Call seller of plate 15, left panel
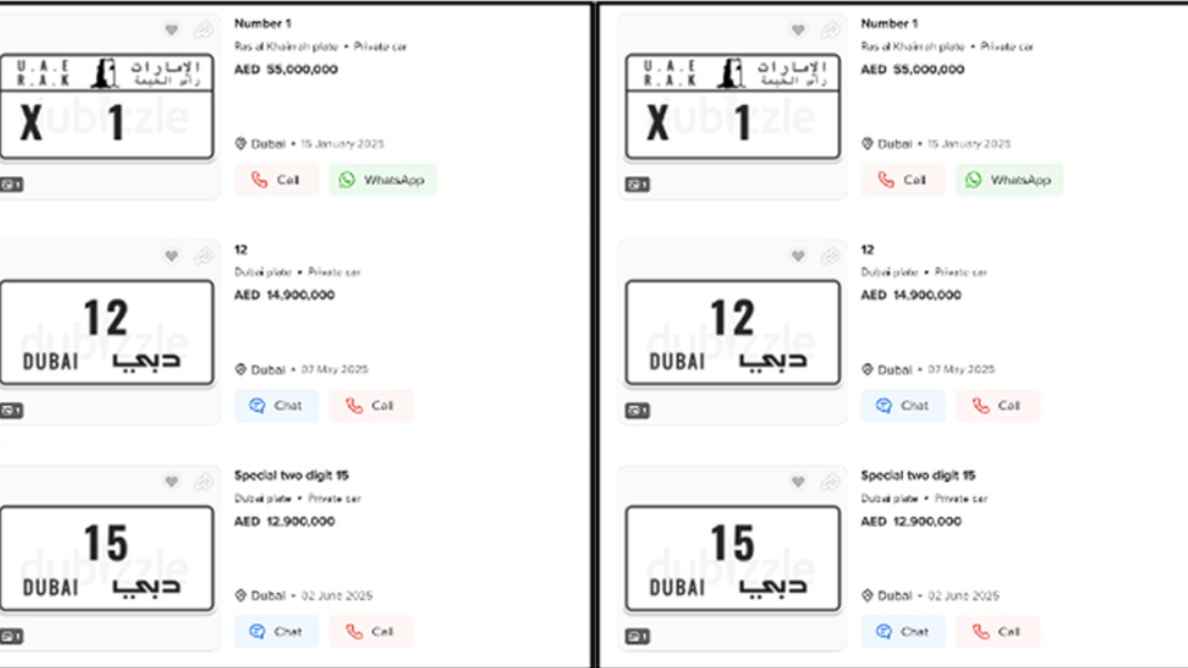This screenshot has width=1188, height=668. (371, 632)
